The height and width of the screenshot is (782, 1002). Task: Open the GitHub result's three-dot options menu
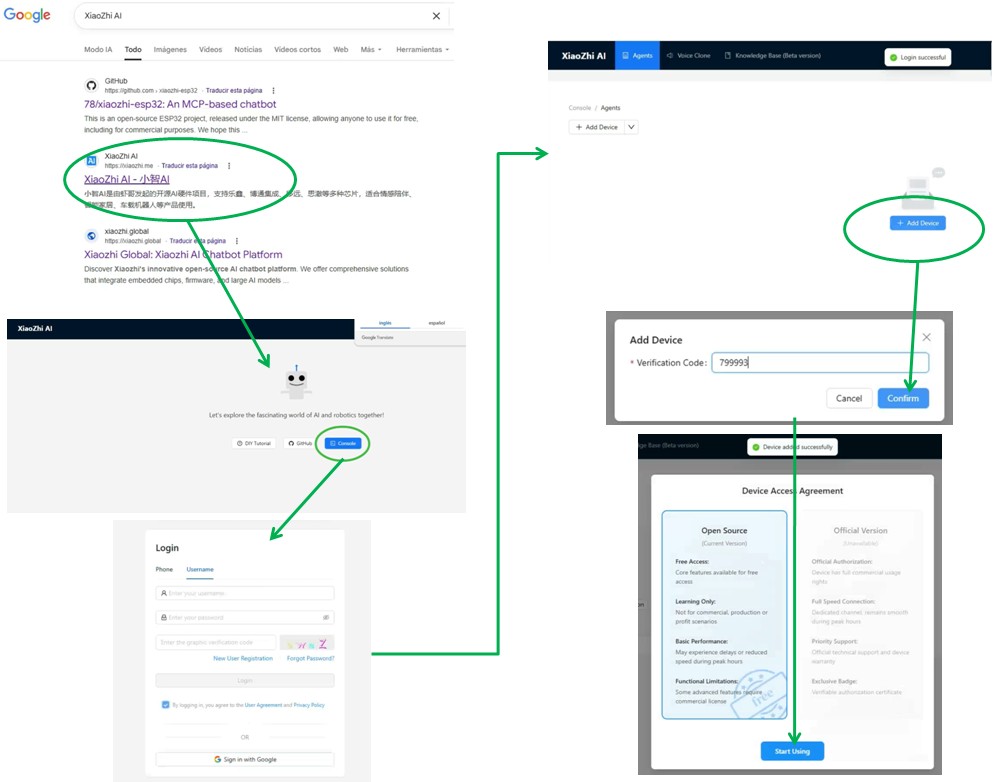pyautogui.click(x=274, y=91)
